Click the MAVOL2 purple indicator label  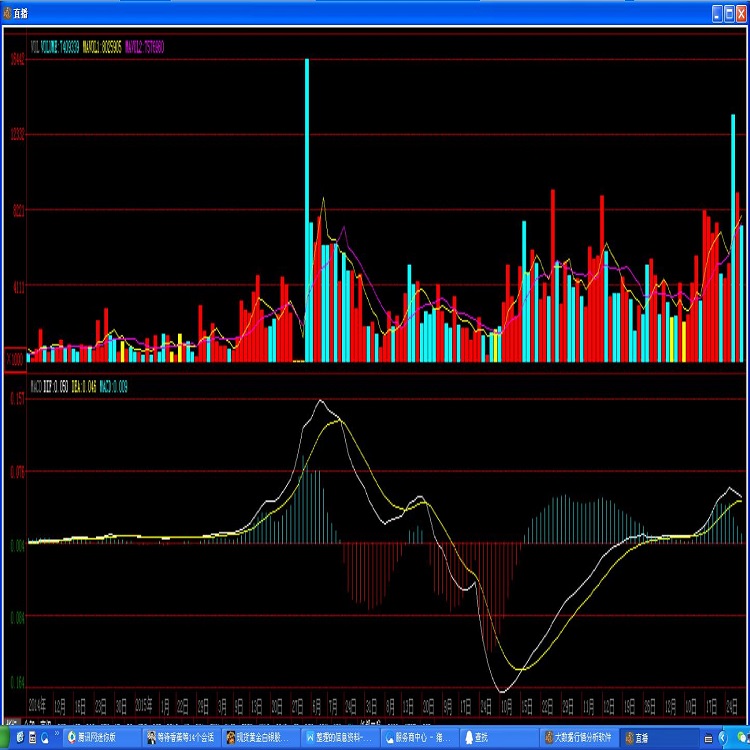coord(145,46)
